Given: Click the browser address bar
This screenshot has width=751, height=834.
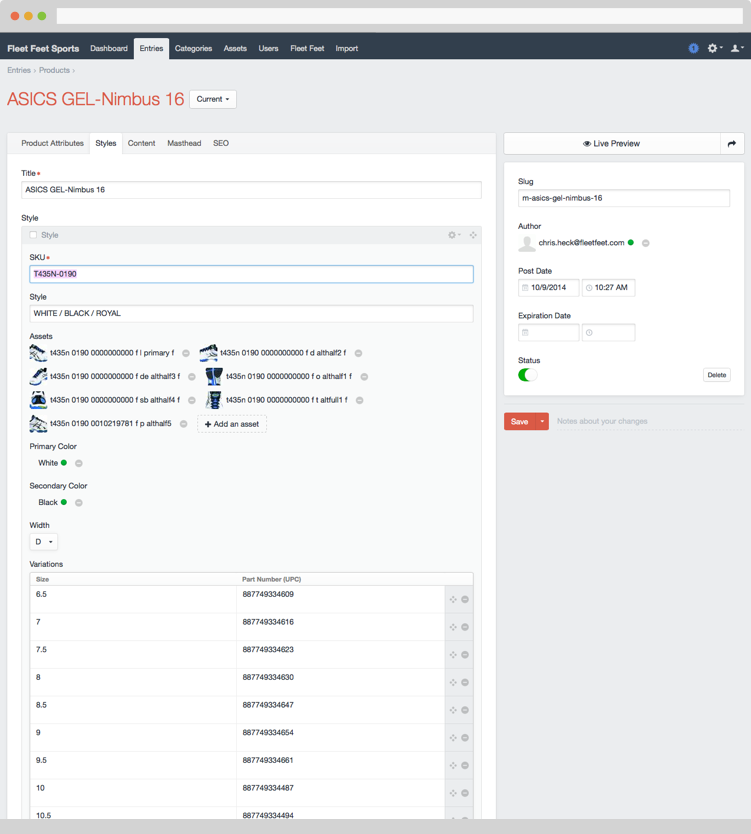Looking at the screenshot, I should click(399, 16).
